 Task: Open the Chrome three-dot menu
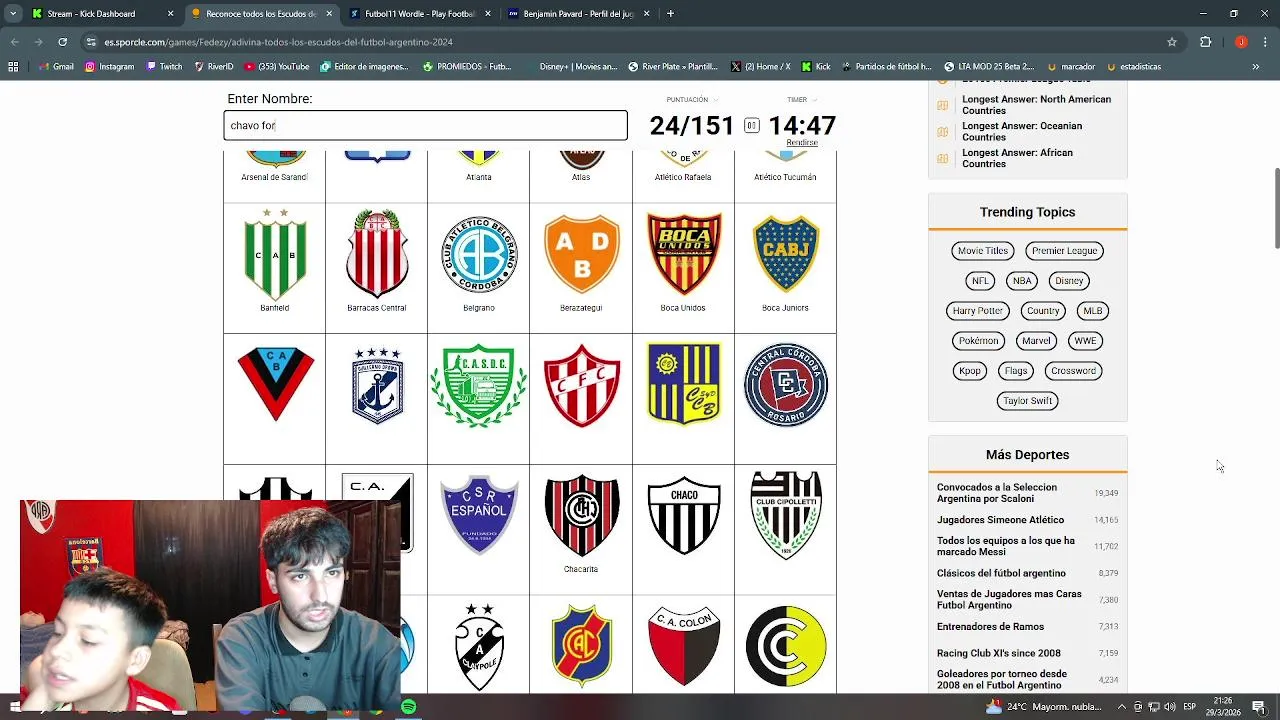(x=1265, y=42)
